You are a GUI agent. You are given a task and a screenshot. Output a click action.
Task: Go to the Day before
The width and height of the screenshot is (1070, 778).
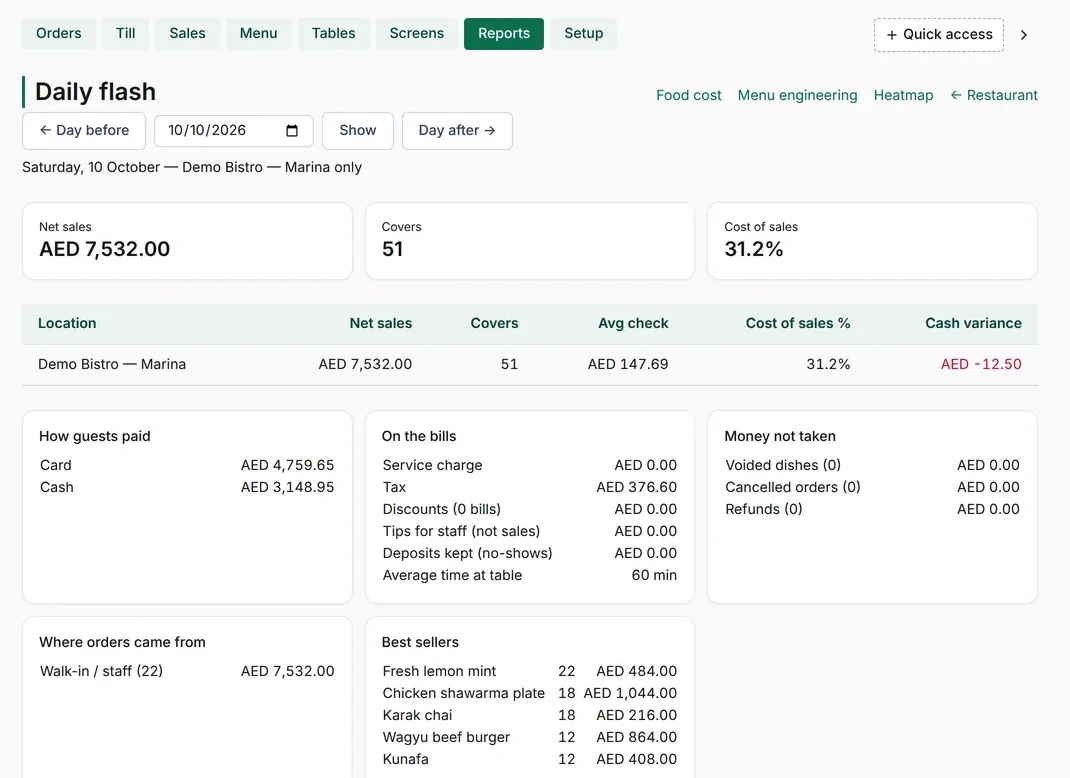[84, 130]
